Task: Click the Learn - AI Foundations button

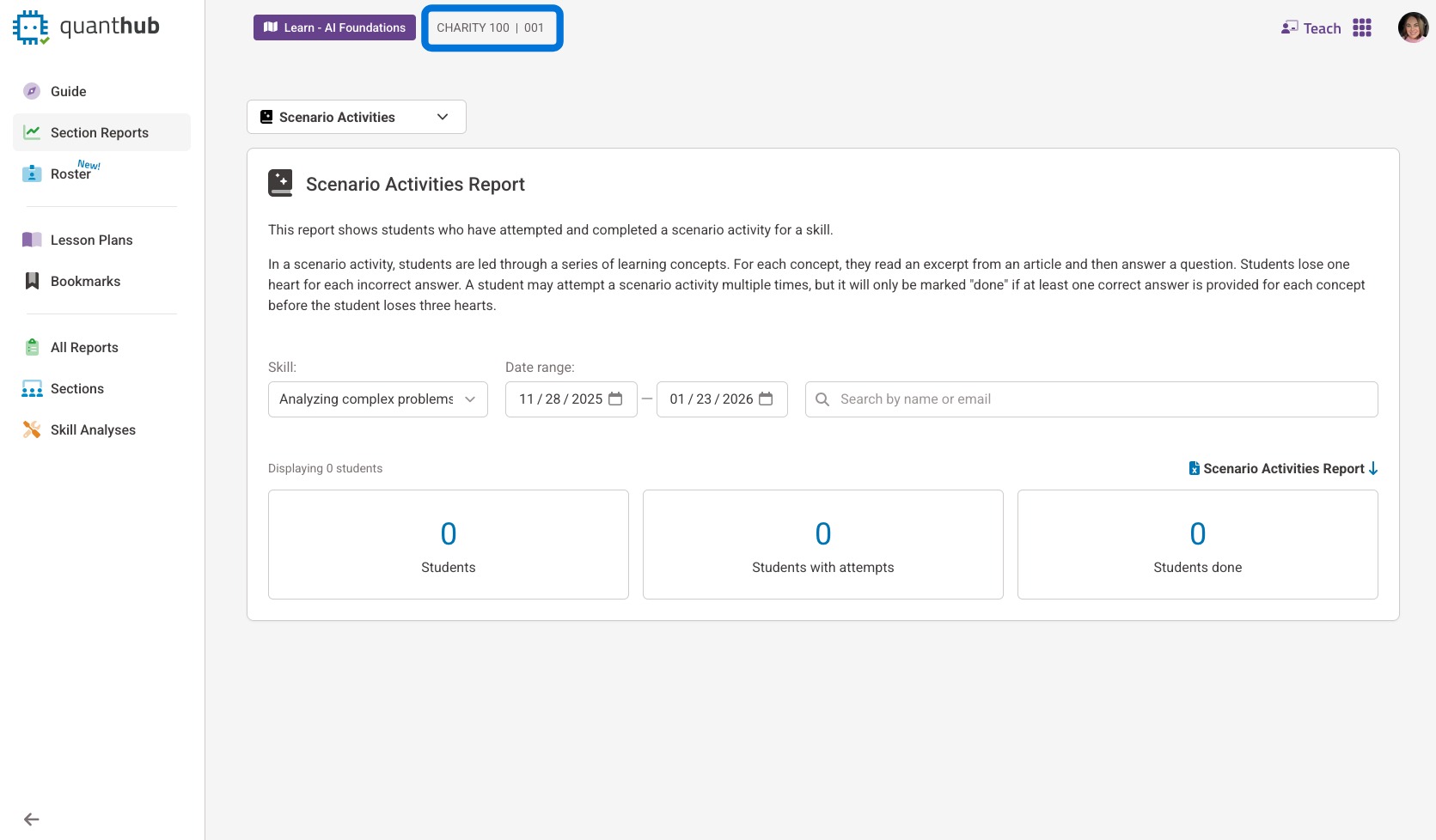Action: 334,27
